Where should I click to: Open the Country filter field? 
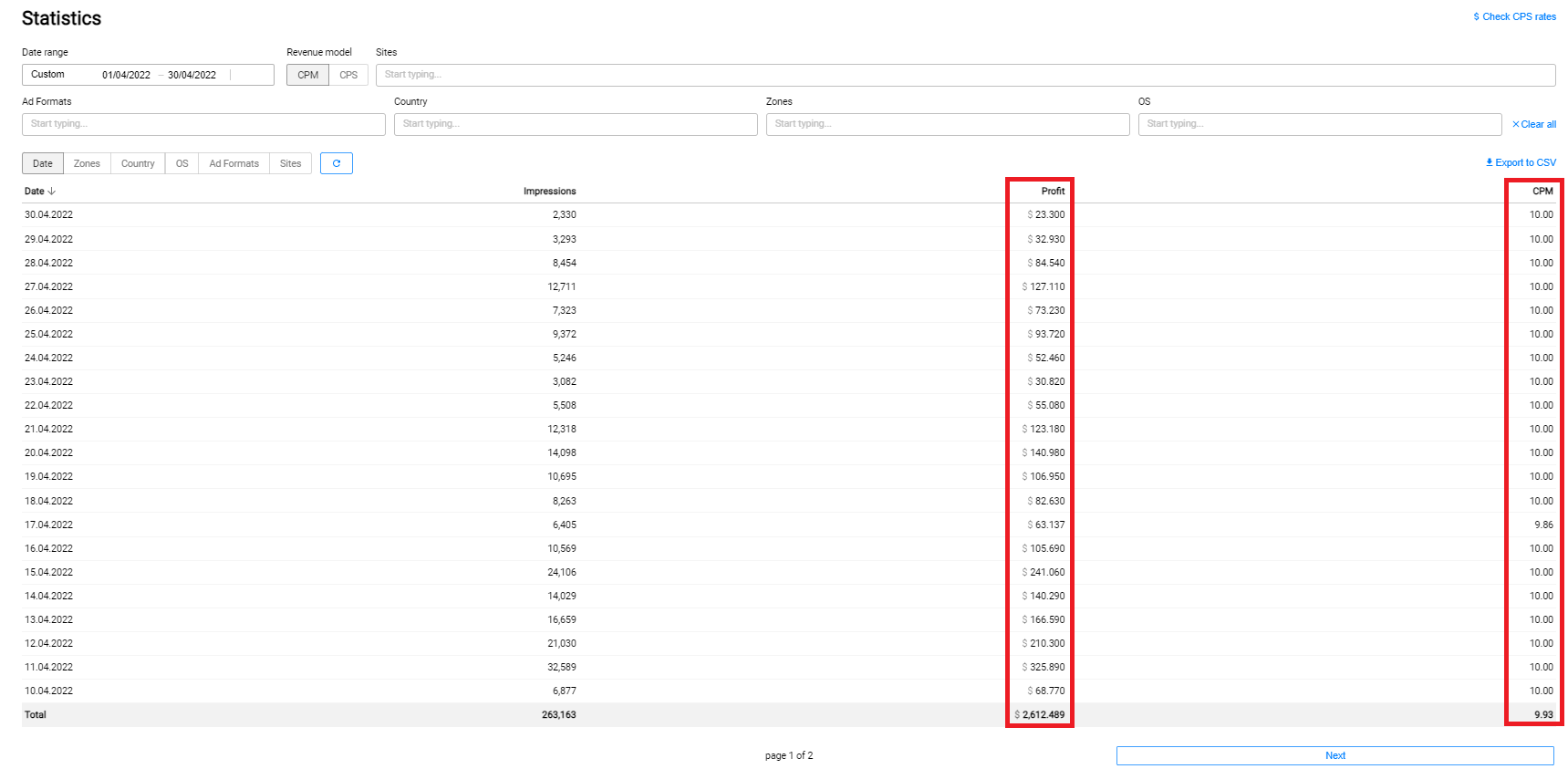click(576, 124)
